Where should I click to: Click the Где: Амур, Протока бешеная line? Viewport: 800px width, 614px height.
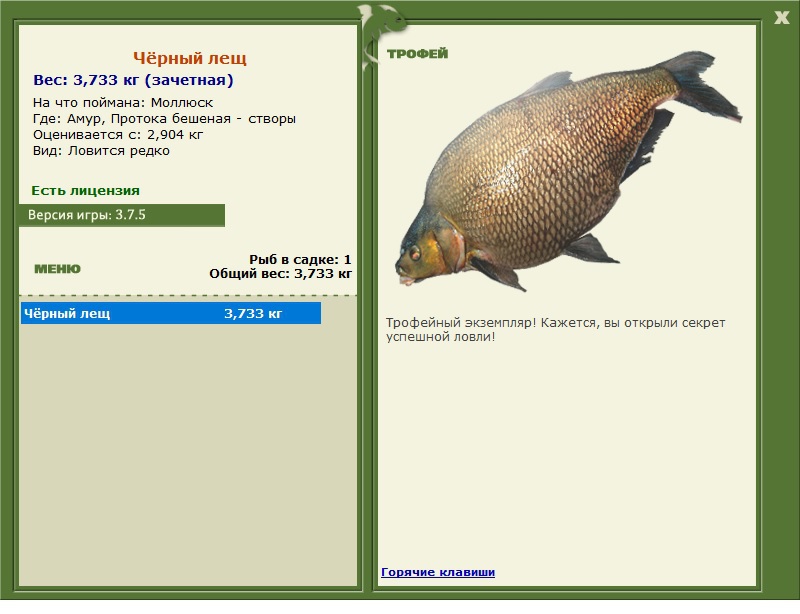pyautogui.click(x=164, y=119)
